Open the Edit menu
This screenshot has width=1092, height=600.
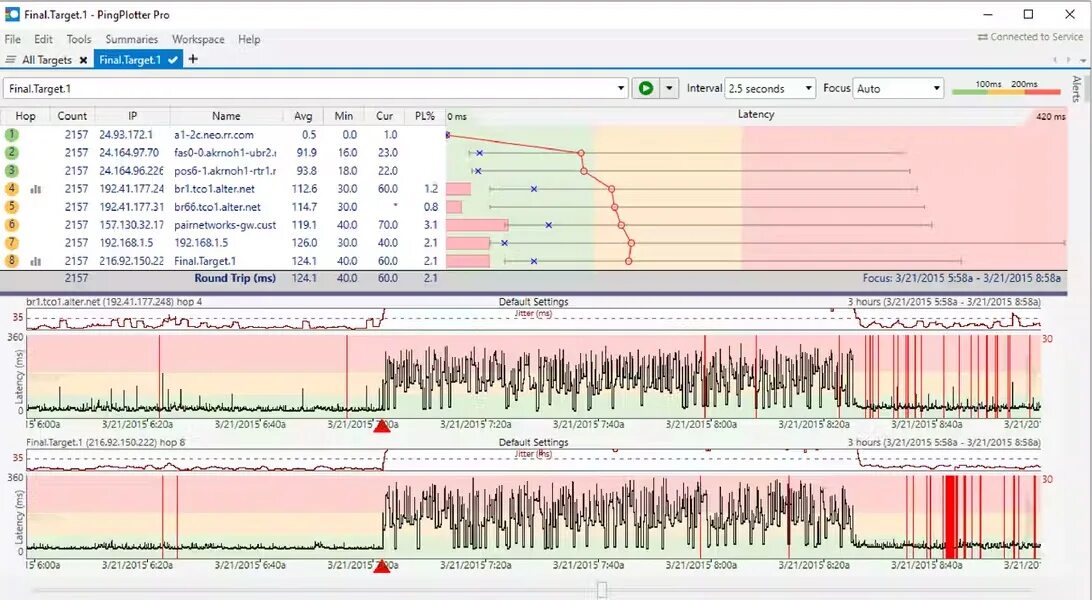pyautogui.click(x=43, y=40)
